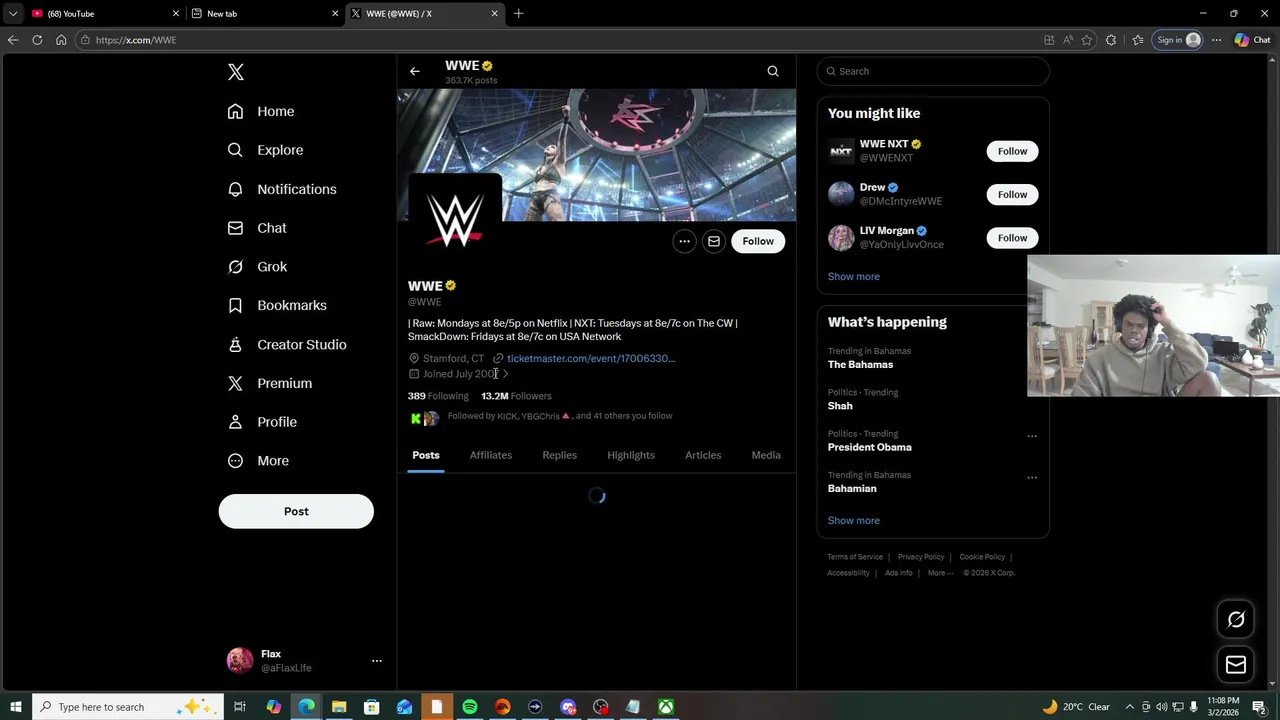Switch to the YouTube browser tab
This screenshot has height=720, width=1280.
pyautogui.click(x=105, y=13)
